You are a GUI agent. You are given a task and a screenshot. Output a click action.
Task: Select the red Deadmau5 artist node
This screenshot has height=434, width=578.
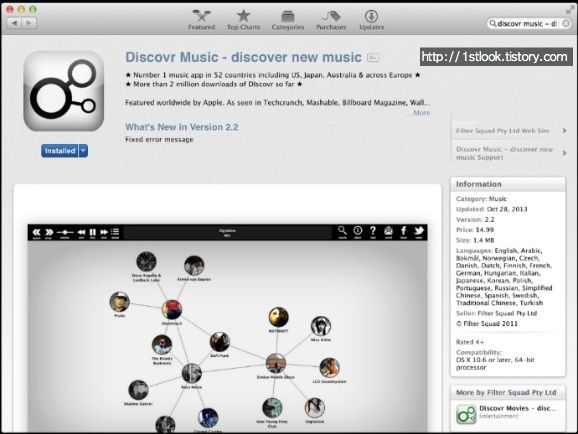(172, 310)
